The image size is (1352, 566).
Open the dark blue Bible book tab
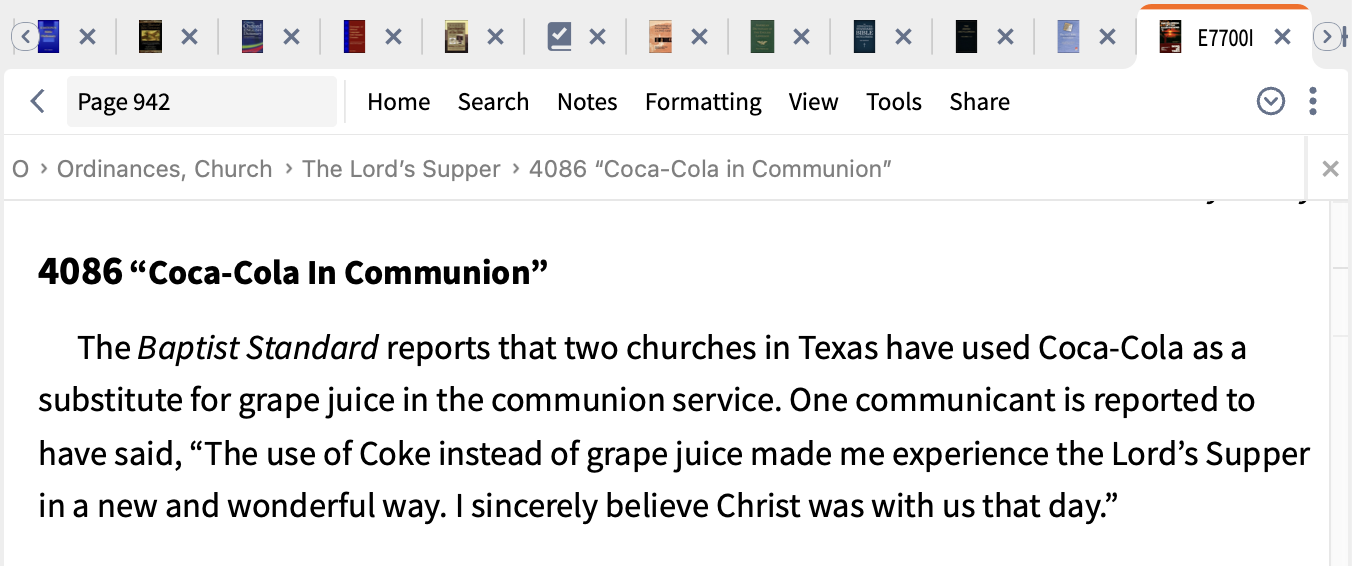865,37
